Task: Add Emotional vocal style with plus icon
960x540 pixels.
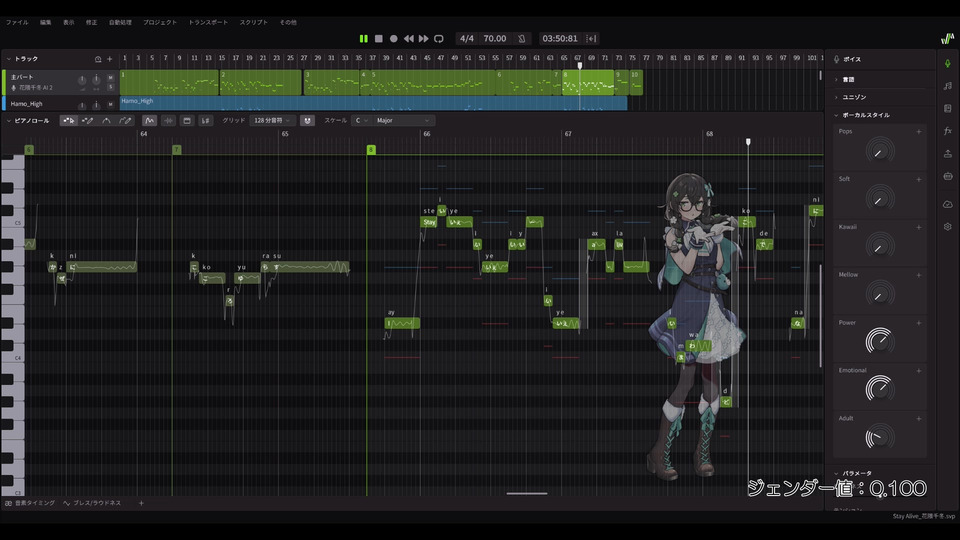Action: pos(918,370)
